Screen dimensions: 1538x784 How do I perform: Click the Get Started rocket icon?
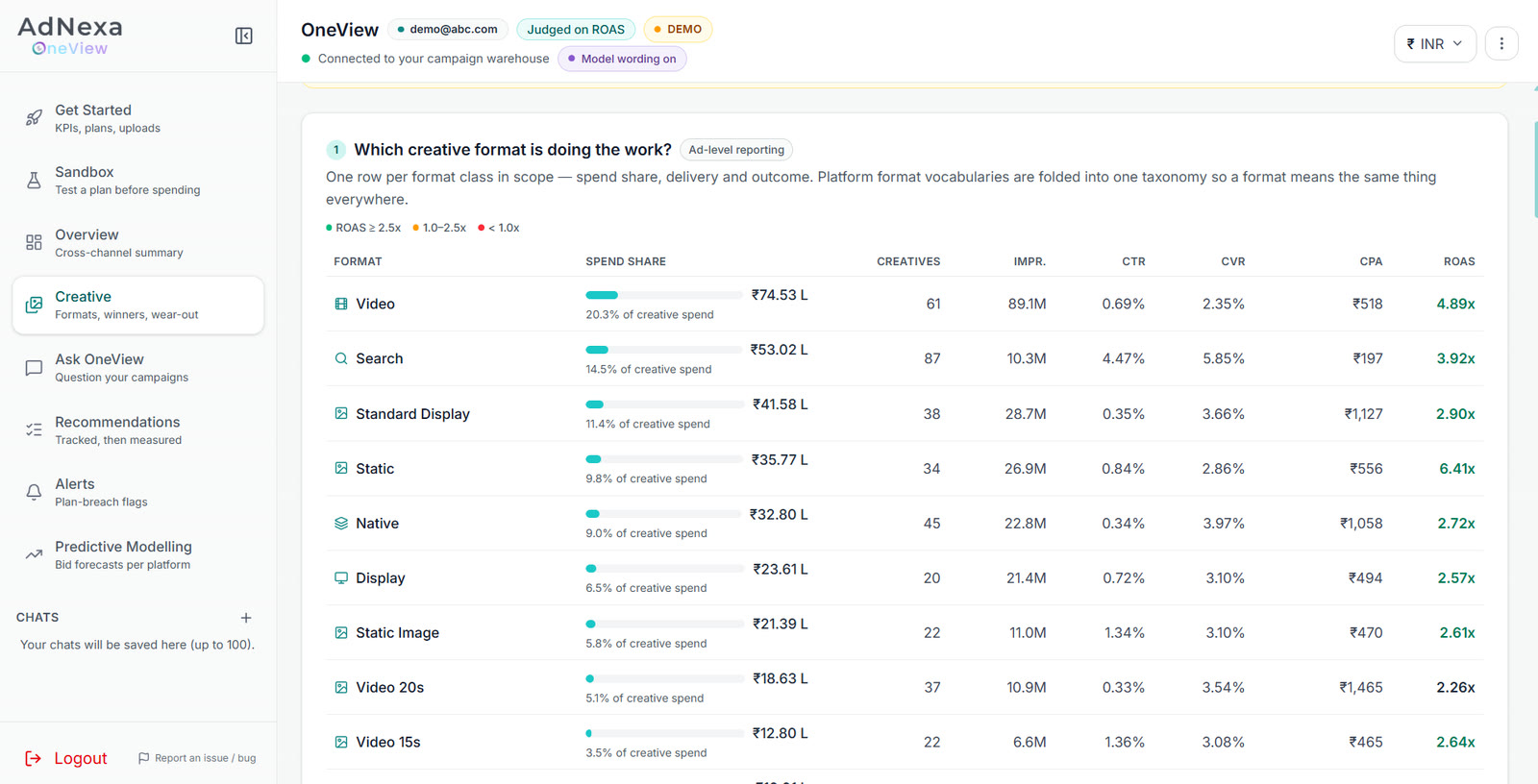point(34,118)
